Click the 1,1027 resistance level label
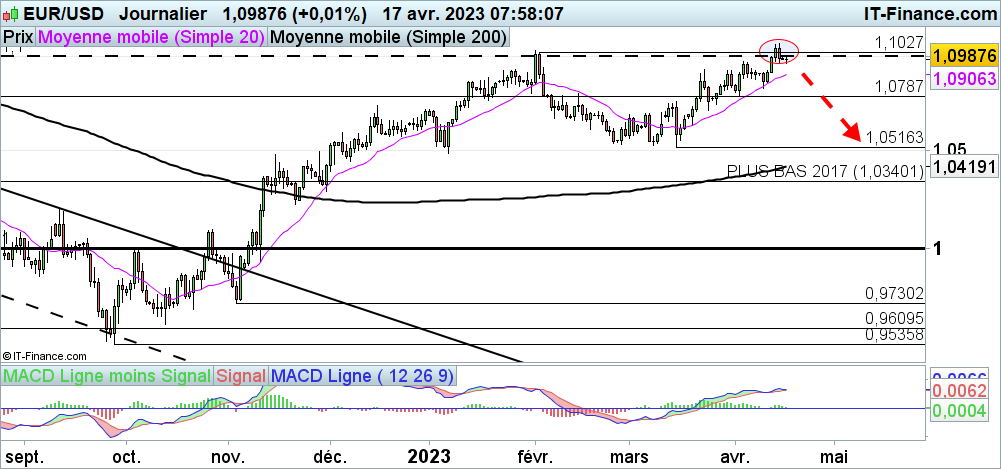1001x469 pixels. pyautogui.click(x=898, y=42)
